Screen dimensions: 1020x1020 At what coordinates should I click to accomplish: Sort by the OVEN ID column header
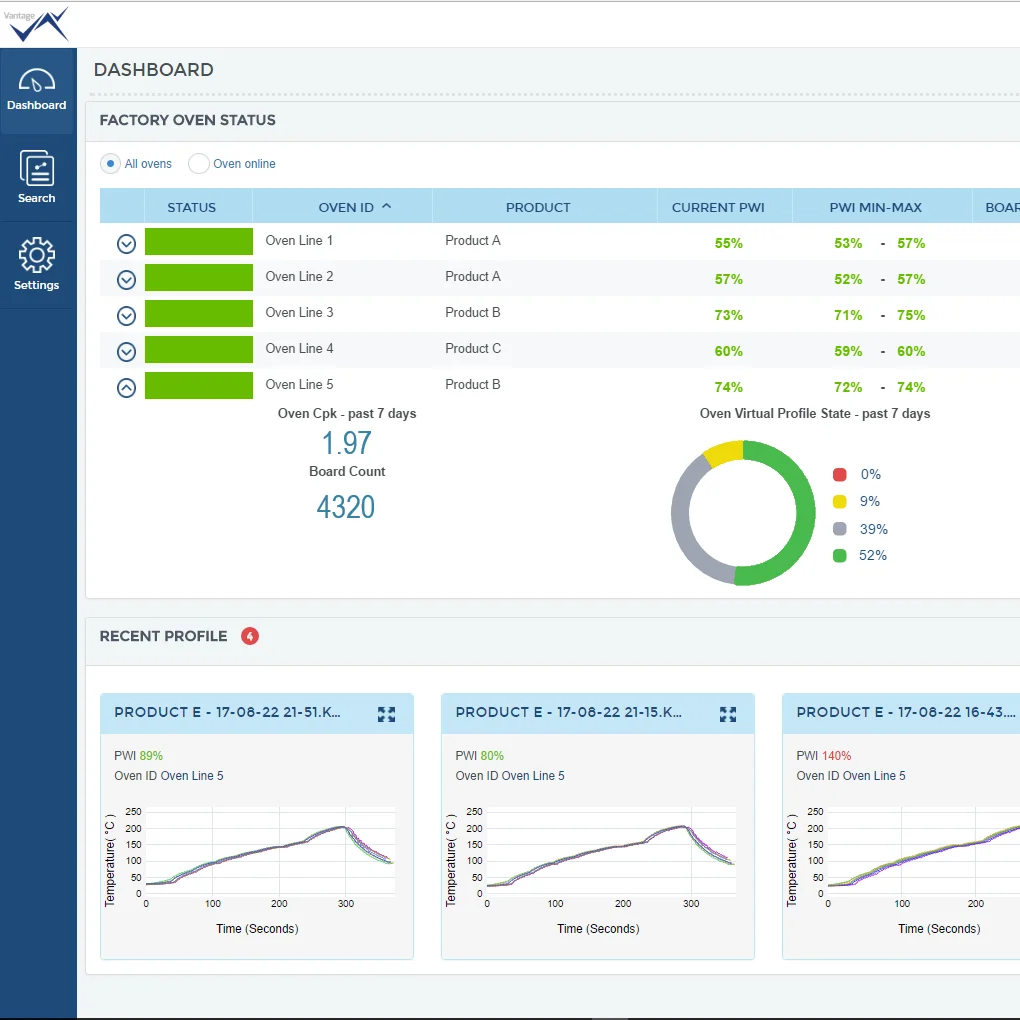click(342, 207)
